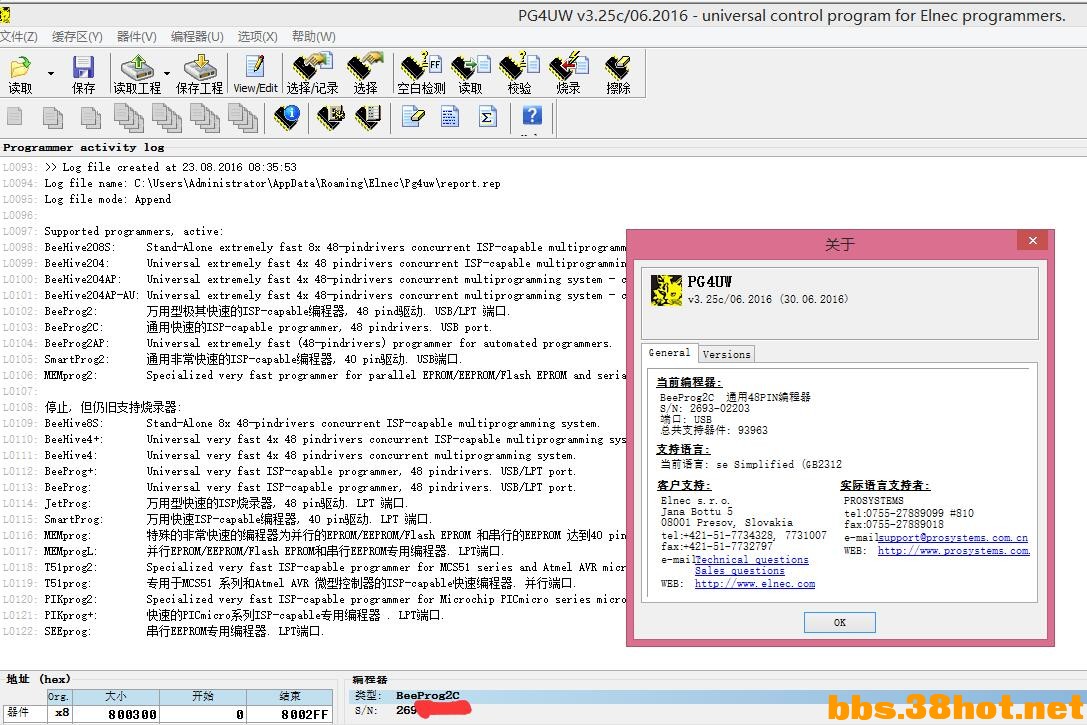The width and height of the screenshot is (1087, 725).
Task: Click the PG4UW logo in 关于 dialog
Action: pyautogui.click(x=666, y=290)
